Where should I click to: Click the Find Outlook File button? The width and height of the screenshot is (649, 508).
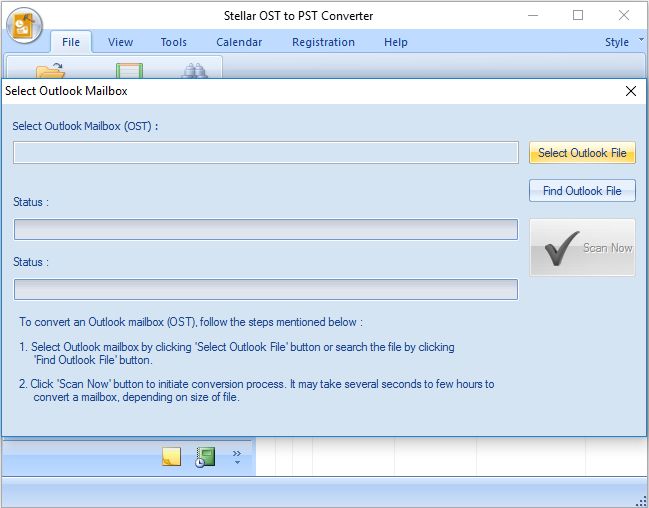[x=582, y=190]
